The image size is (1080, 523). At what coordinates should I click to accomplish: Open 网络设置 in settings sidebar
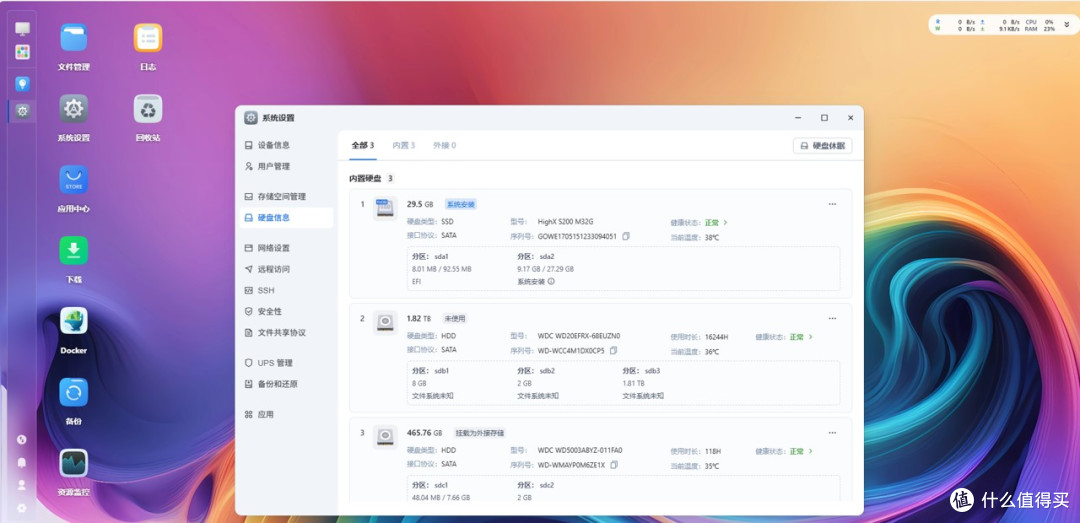click(x=286, y=248)
